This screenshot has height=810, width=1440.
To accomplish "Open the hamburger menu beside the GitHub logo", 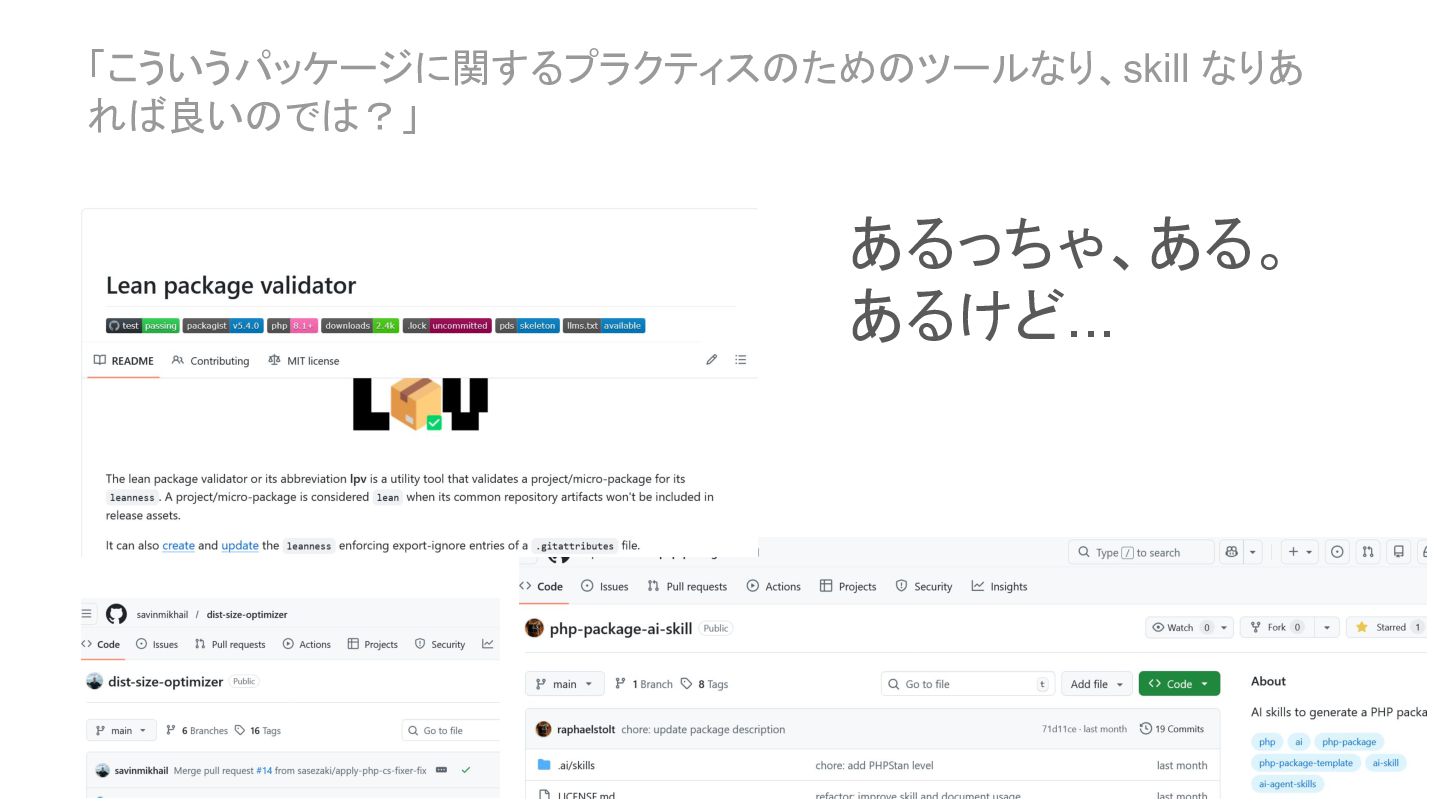I will point(87,614).
